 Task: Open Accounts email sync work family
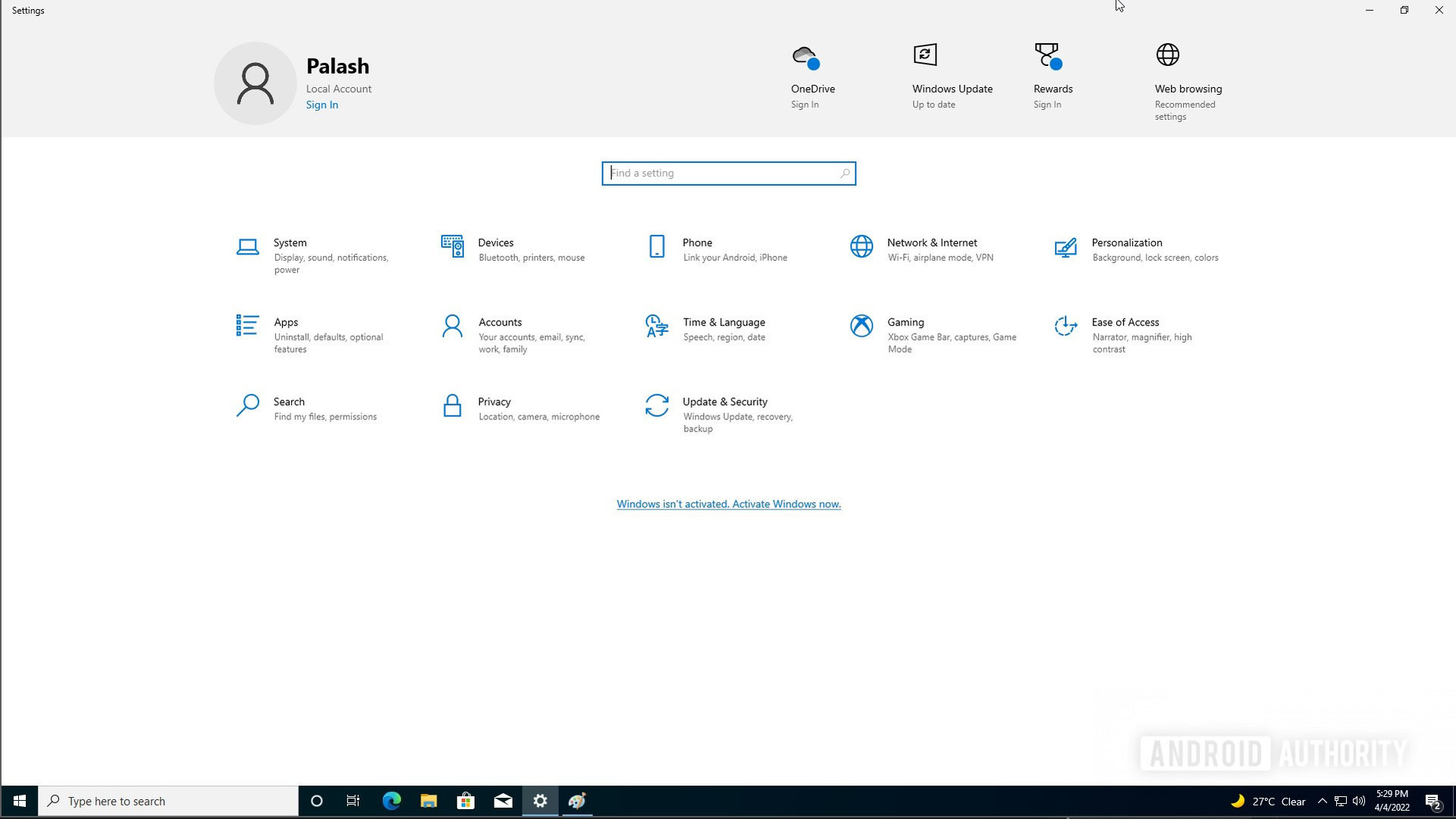pyautogui.click(x=520, y=335)
